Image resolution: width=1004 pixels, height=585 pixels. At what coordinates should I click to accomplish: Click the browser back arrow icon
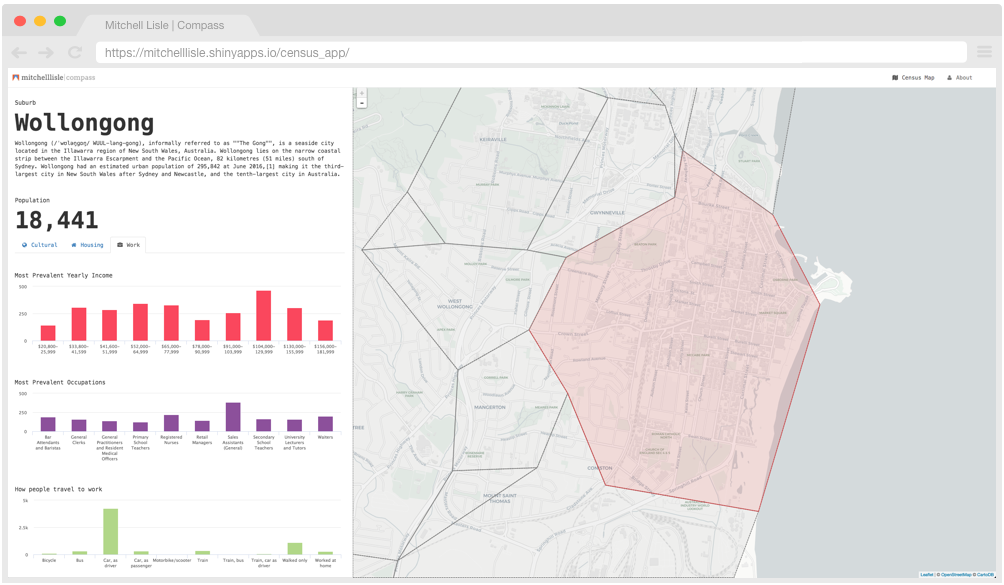coord(17,52)
